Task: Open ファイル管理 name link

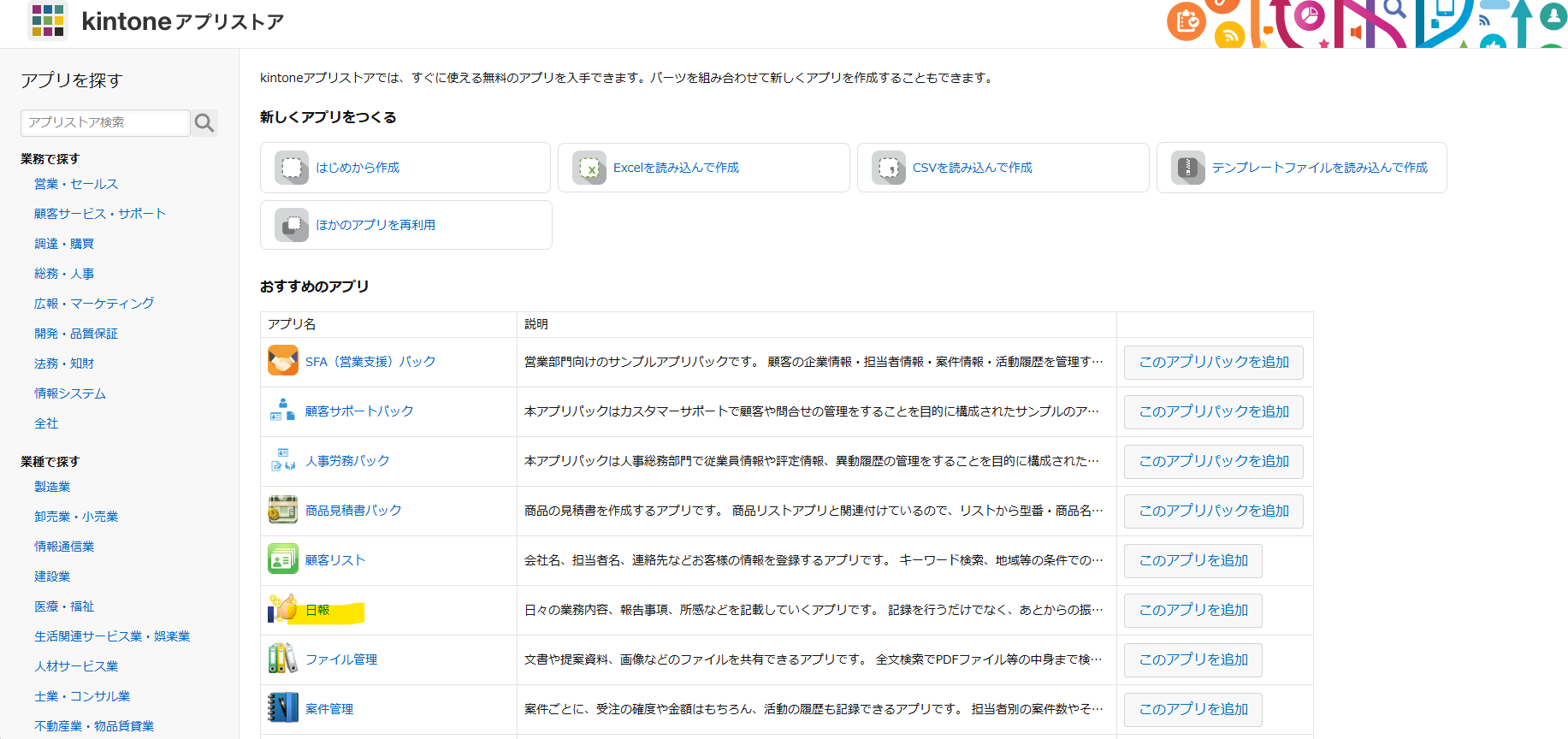Action: [x=341, y=659]
